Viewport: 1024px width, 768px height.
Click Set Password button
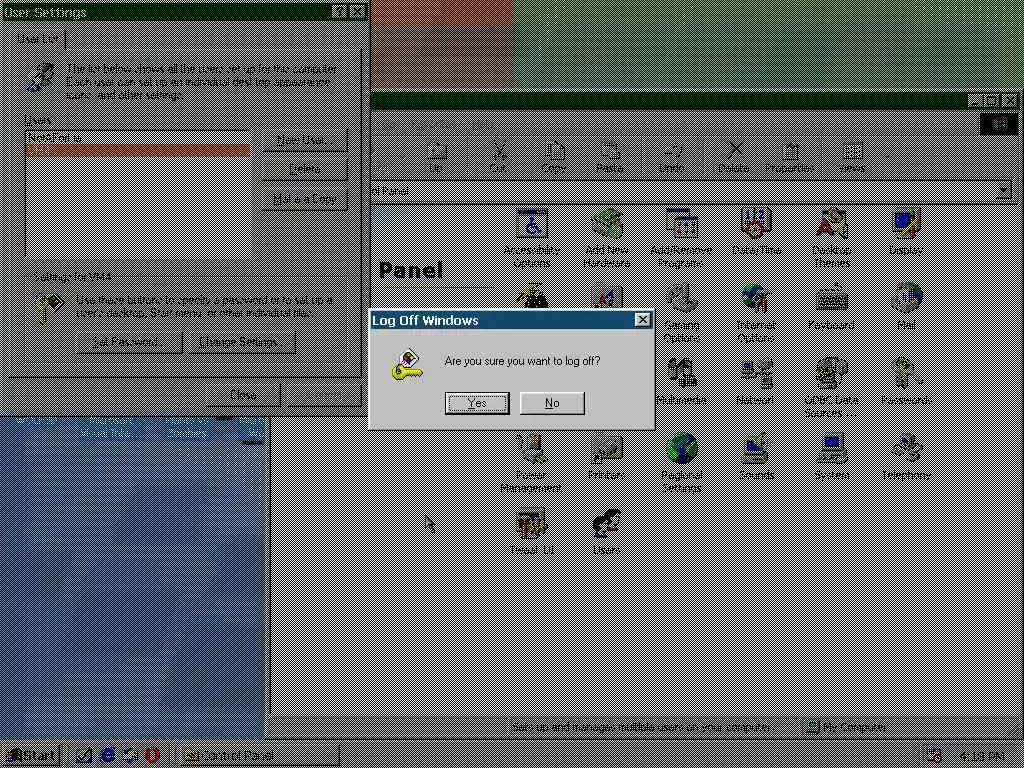coord(129,342)
